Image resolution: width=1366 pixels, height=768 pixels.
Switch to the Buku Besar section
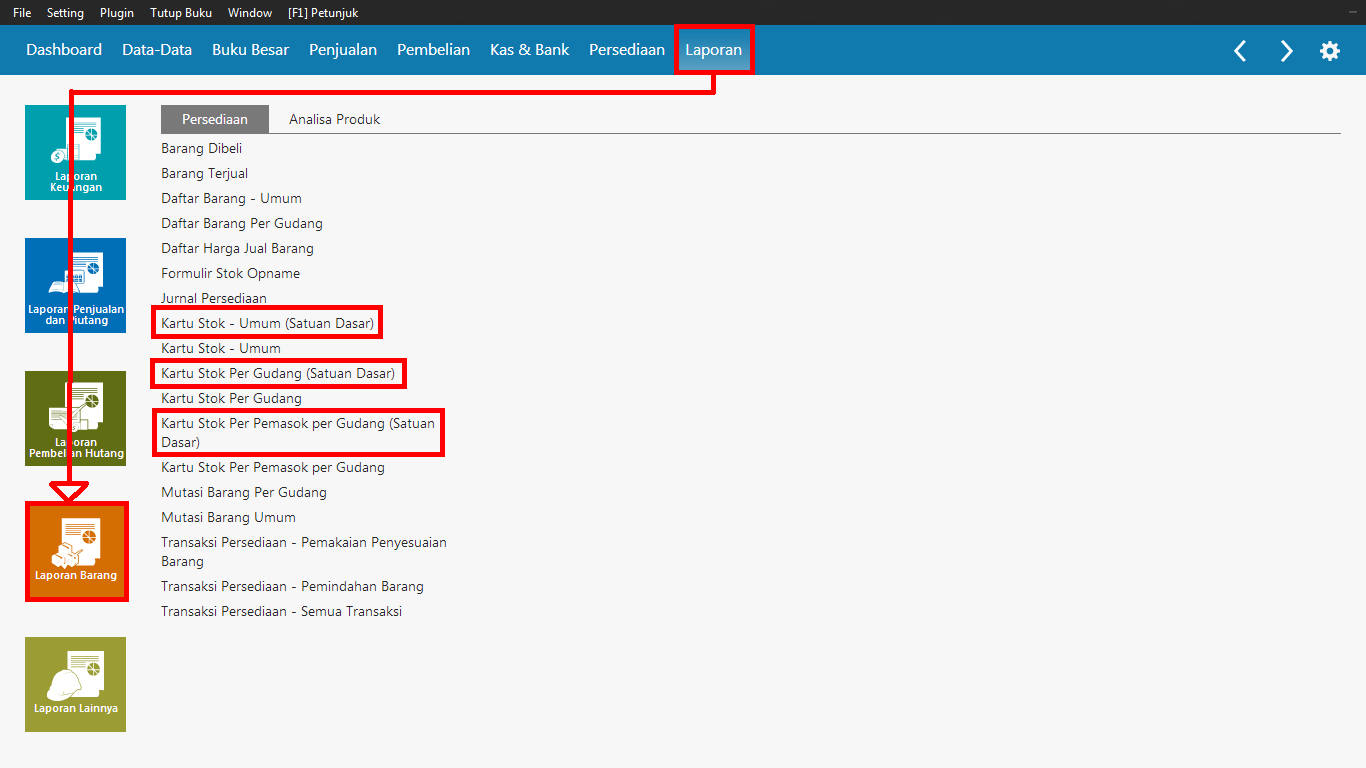pos(250,50)
